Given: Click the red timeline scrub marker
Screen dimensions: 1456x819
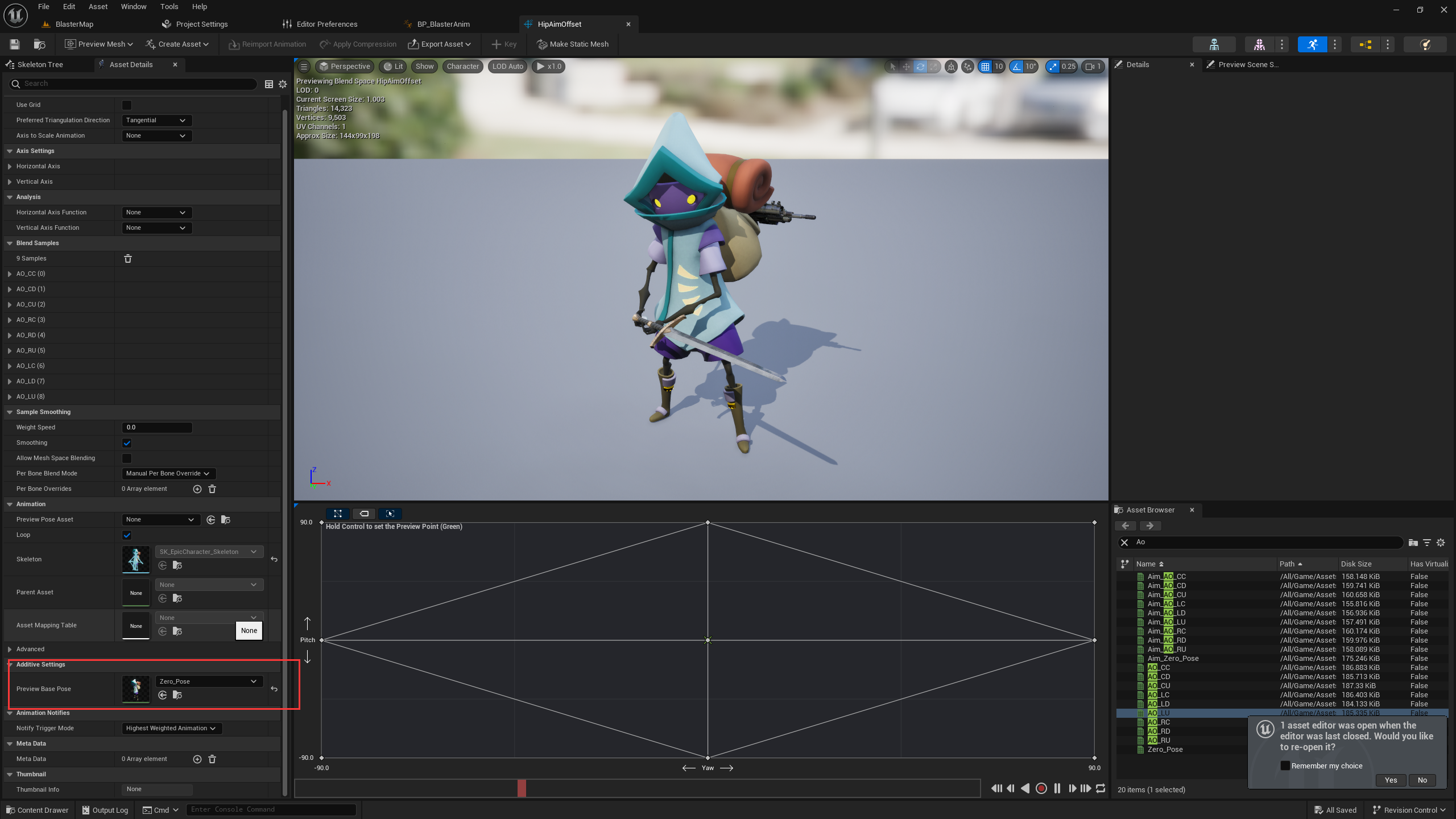Looking at the screenshot, I should [x=522, y=788].
